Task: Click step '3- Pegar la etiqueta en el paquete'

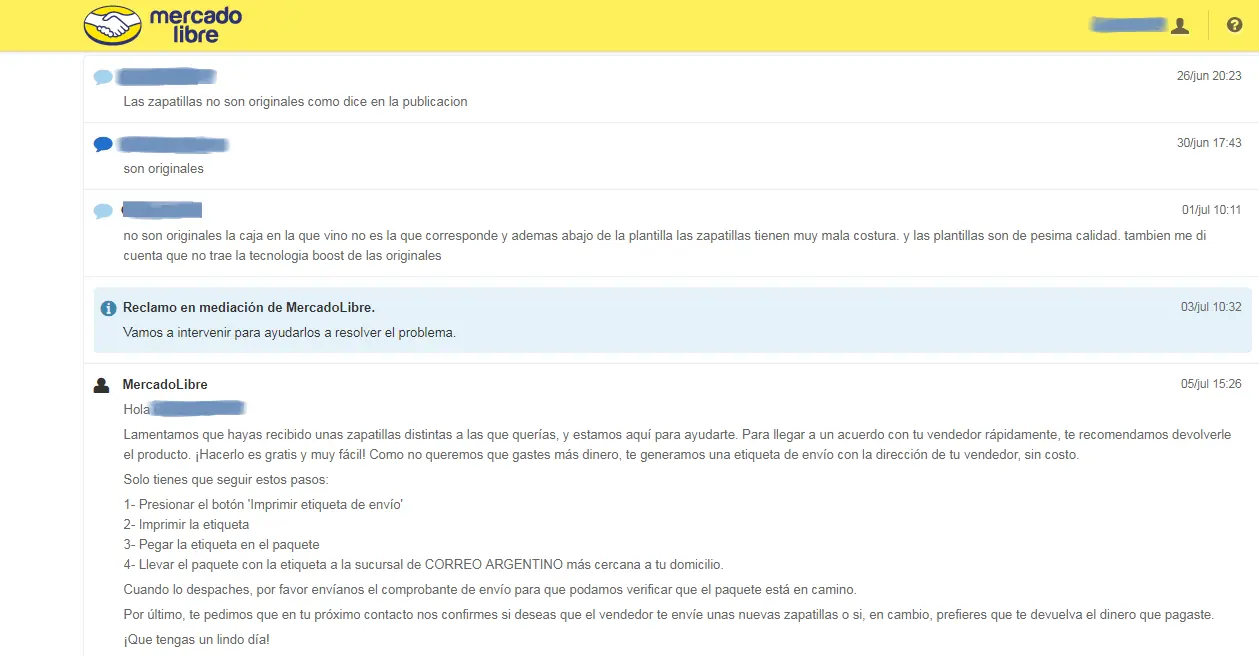Action: [x=221, y=544]
